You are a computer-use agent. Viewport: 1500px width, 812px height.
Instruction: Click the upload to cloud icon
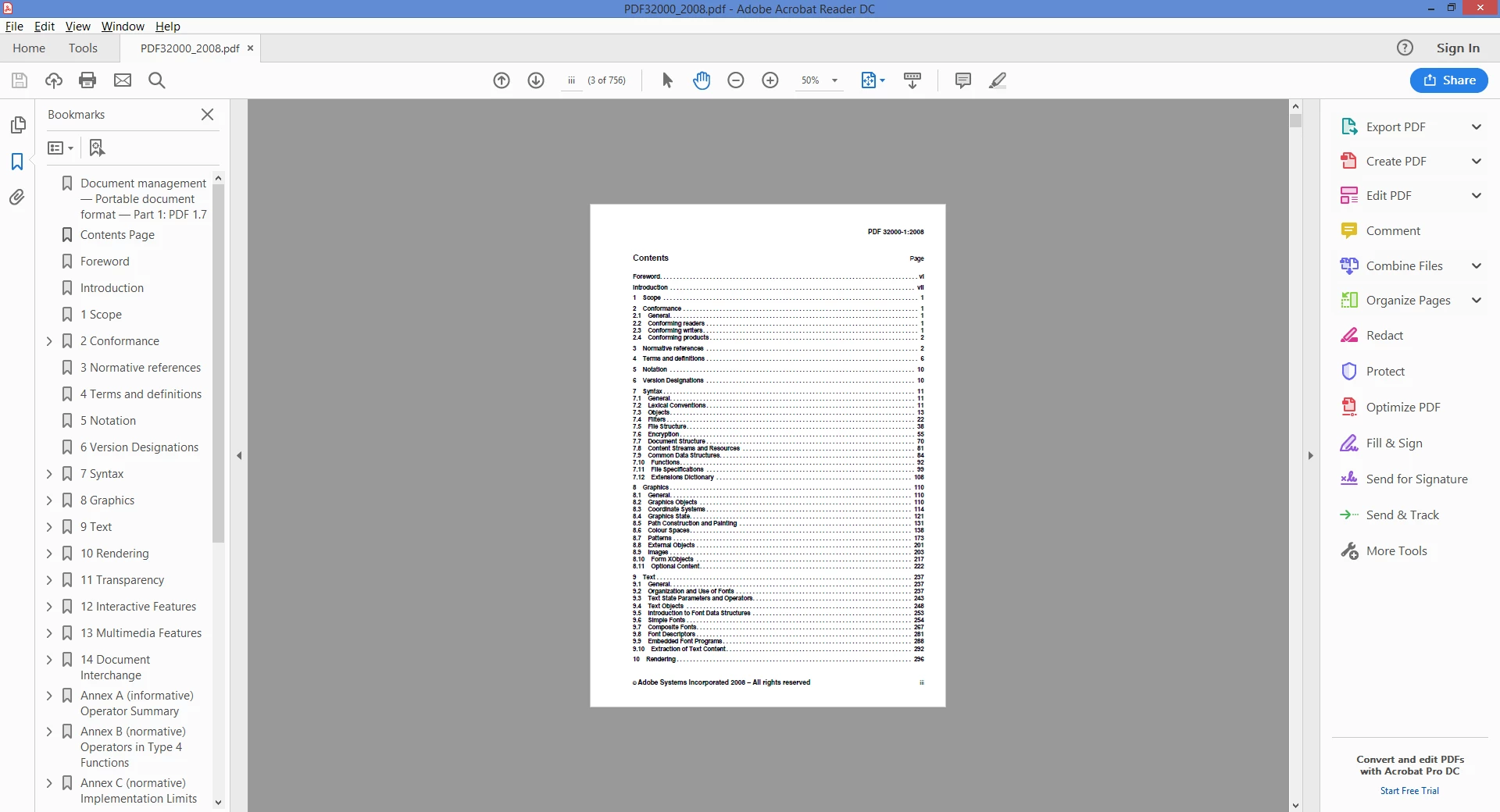(54, 80)
